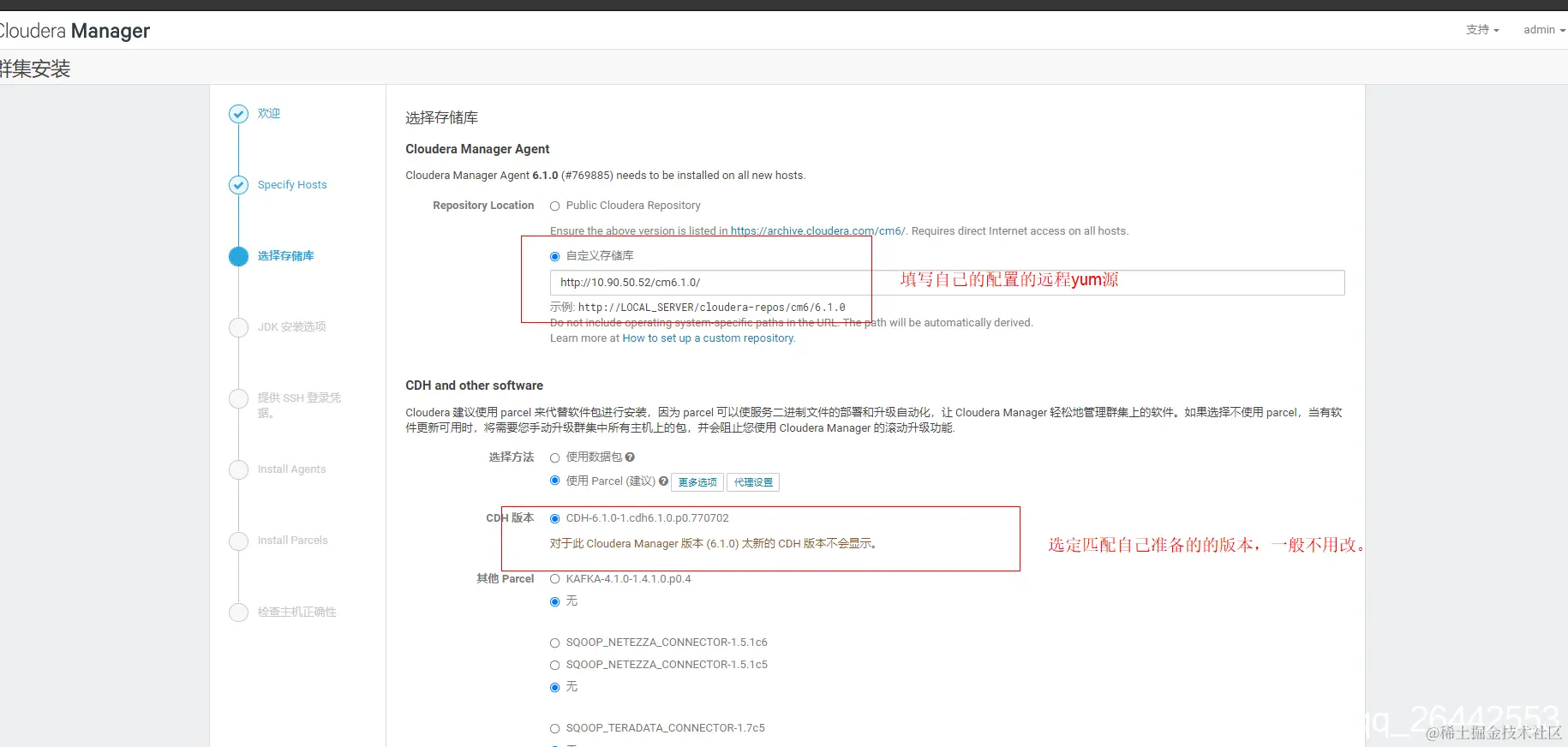Go to Specify Hosts wizard step
Viewport: 1568px width, 747px height.
click(292, 185)
